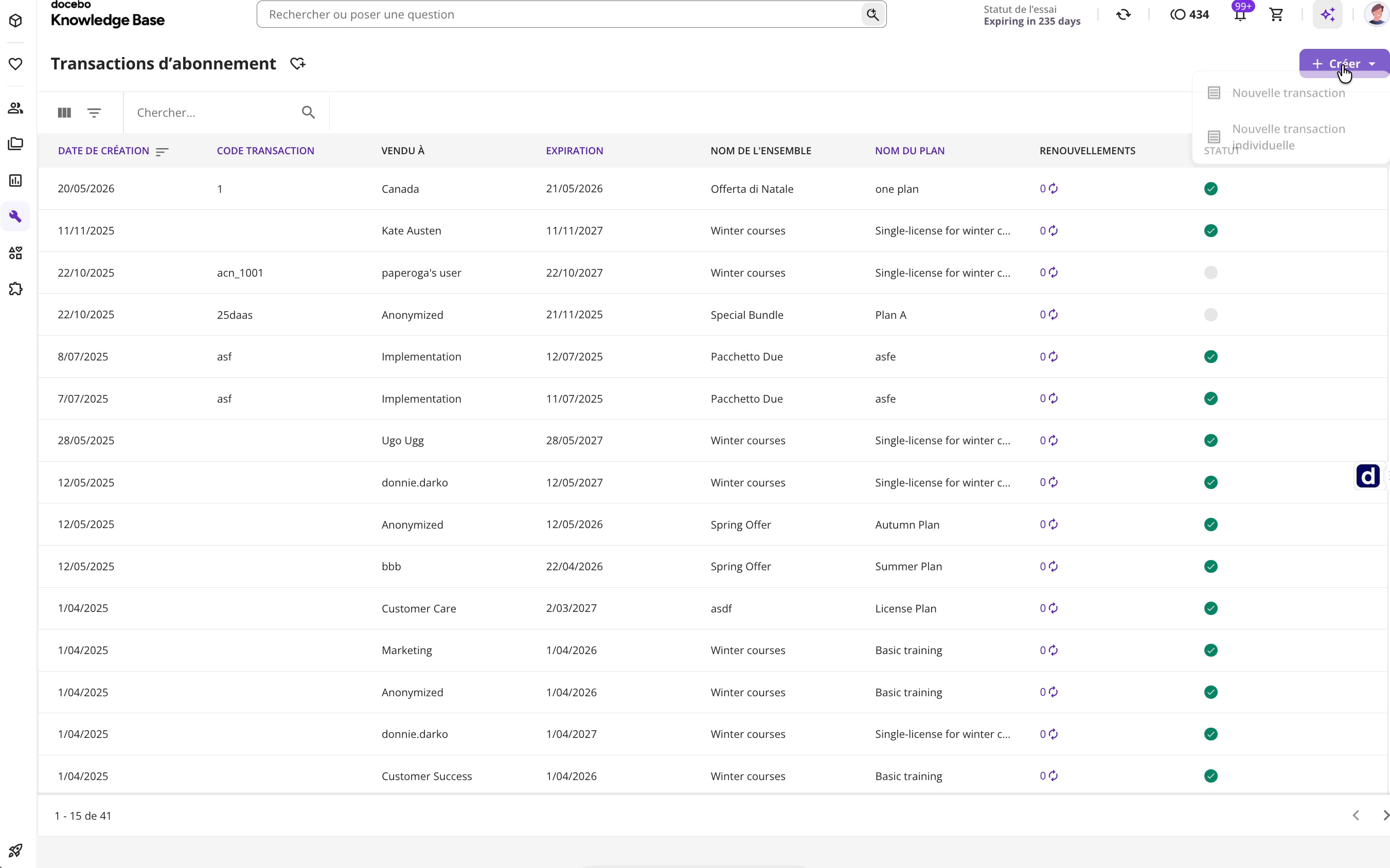Click the 'Kate Austen' sold-to cell
Screen dimensions: 1390x868
[411, 231]
